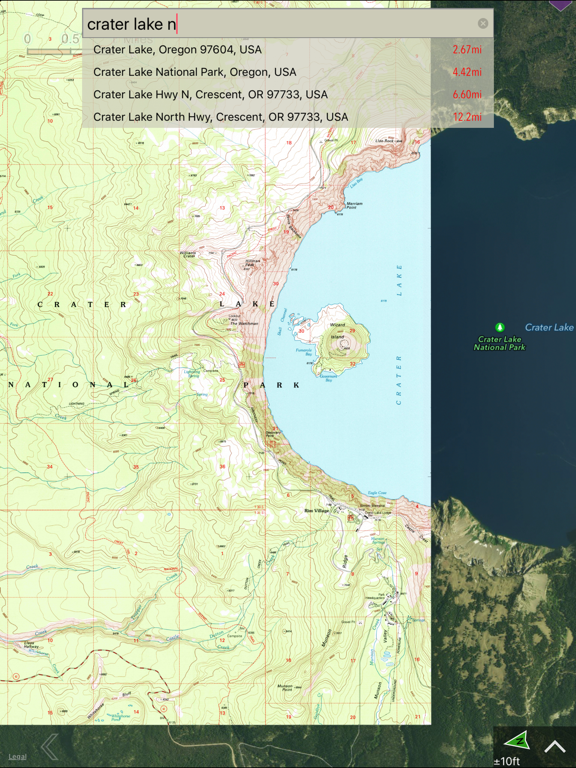Choose 'Crater Lake National Park, Oregon, USA' result
576x768 pixels.
click(288, 72)
